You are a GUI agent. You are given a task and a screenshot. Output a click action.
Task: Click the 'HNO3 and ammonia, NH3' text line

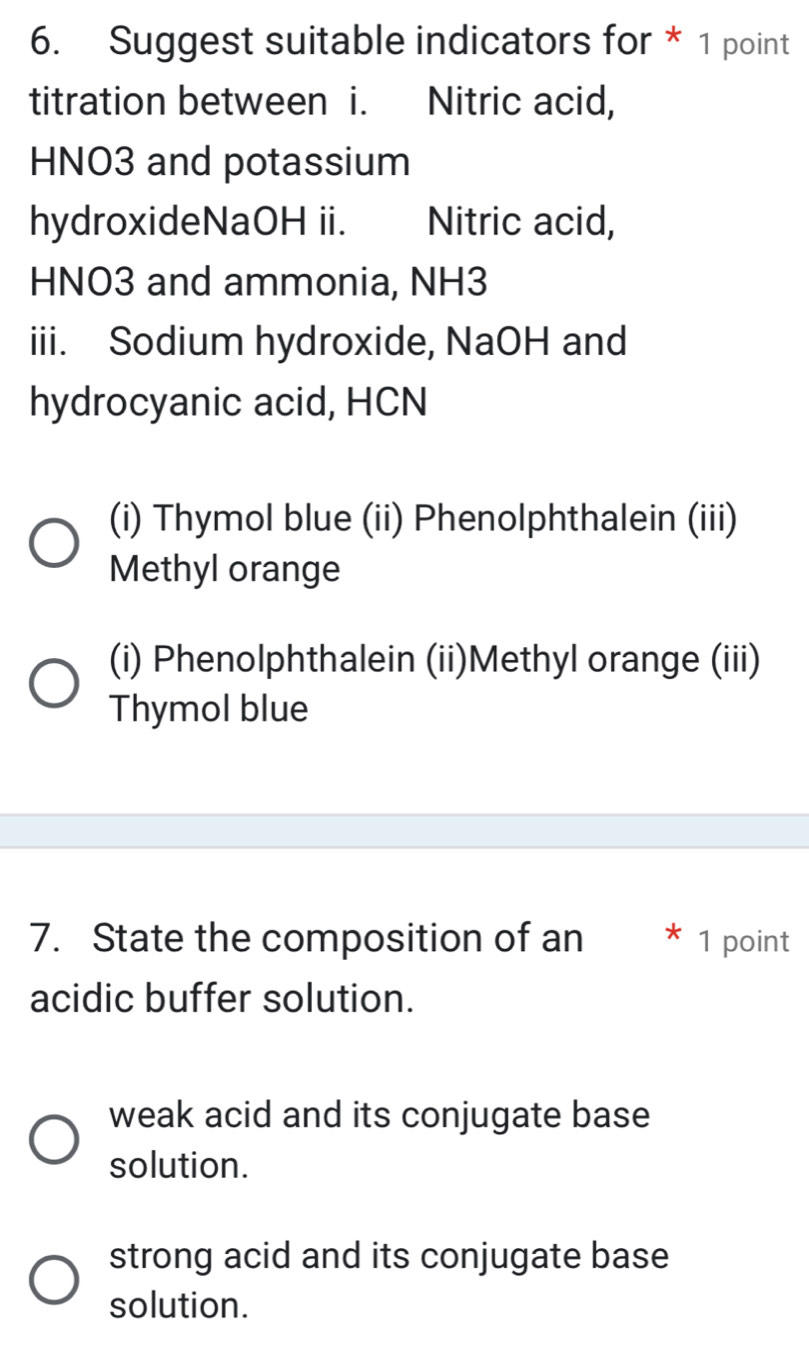pos(260,282)
